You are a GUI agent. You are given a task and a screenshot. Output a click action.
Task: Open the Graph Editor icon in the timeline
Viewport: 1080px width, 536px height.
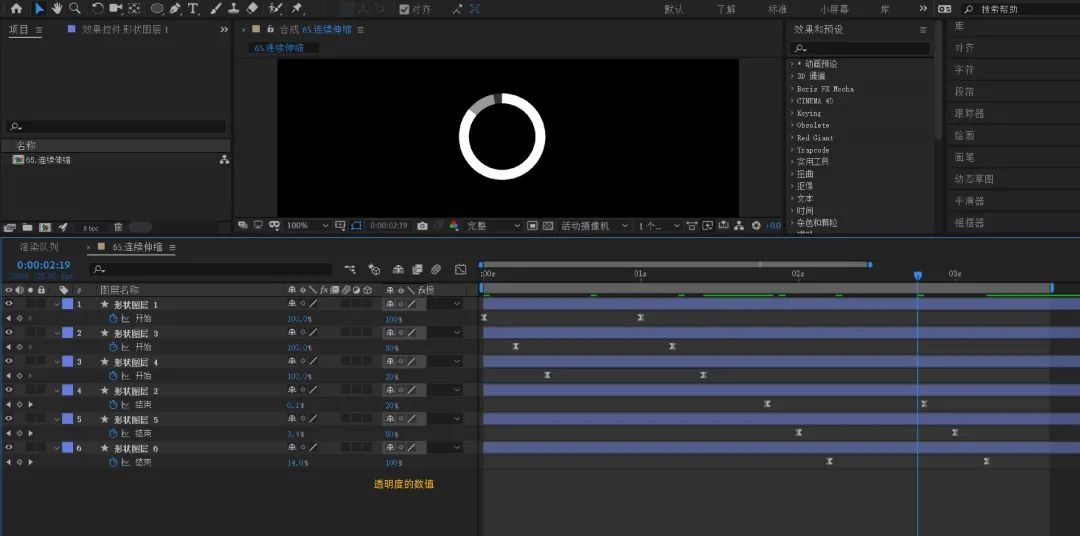click(461, 269)
